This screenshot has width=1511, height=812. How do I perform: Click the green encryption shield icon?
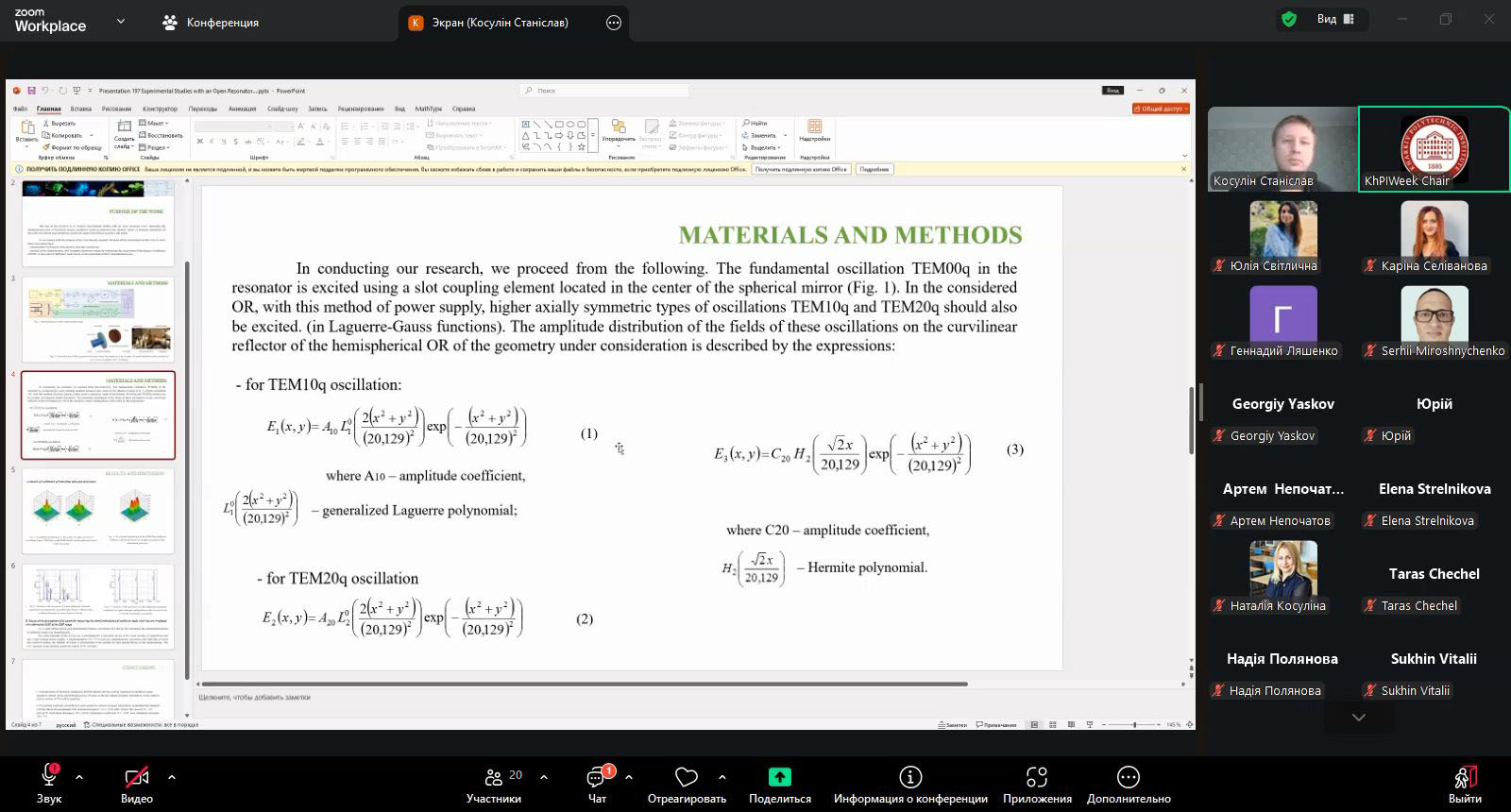click(x=1288, y=19)
